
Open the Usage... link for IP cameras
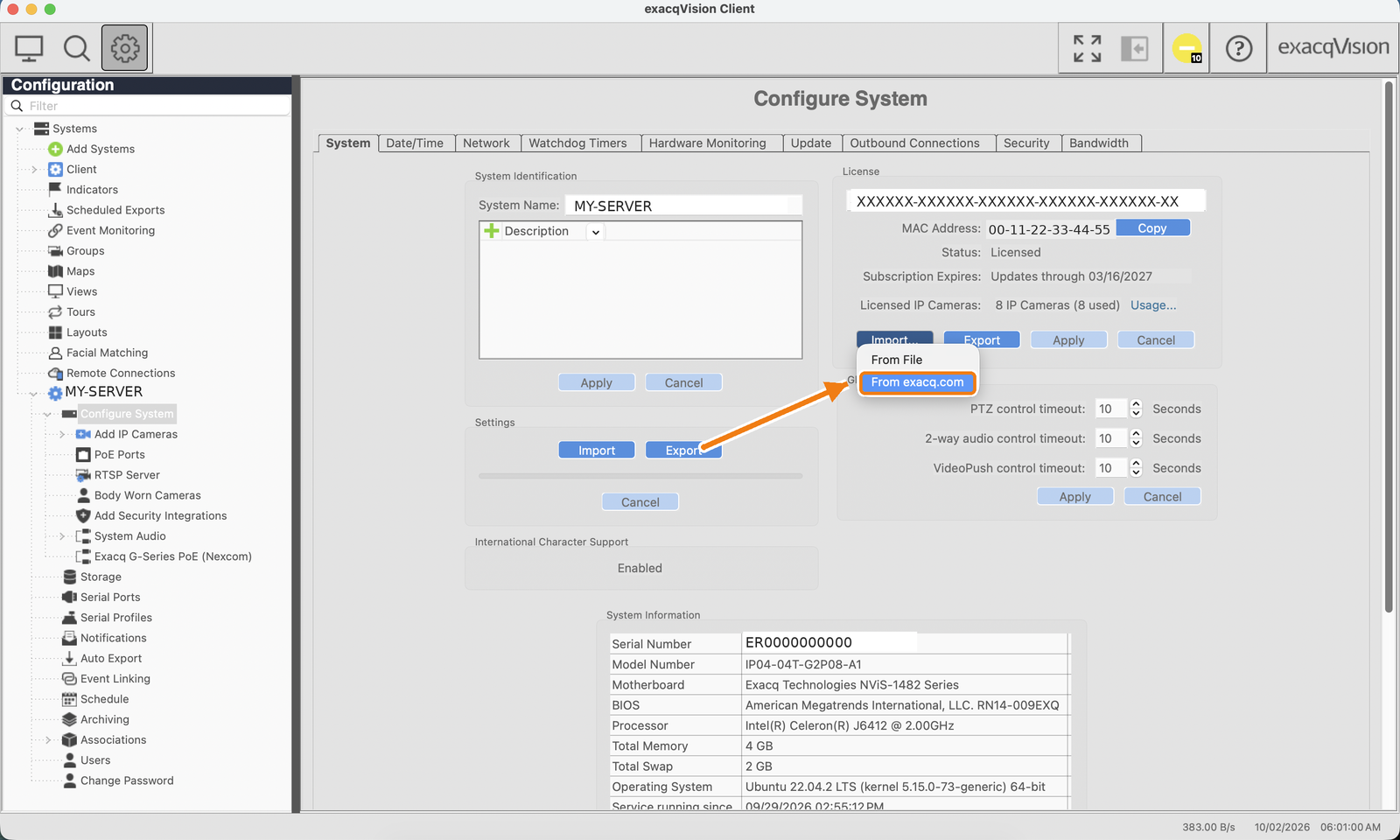pyautogui.click(x=1153, y=305)
